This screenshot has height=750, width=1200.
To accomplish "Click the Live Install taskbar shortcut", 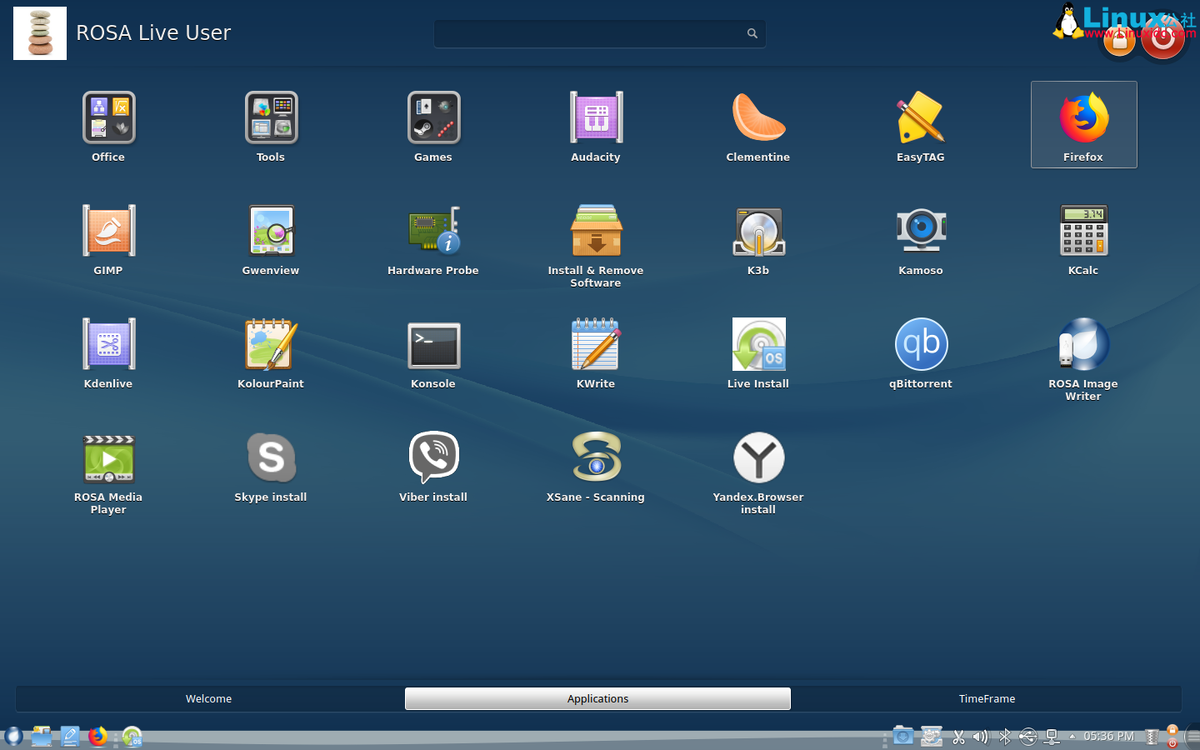I will [x=132, y=737].
